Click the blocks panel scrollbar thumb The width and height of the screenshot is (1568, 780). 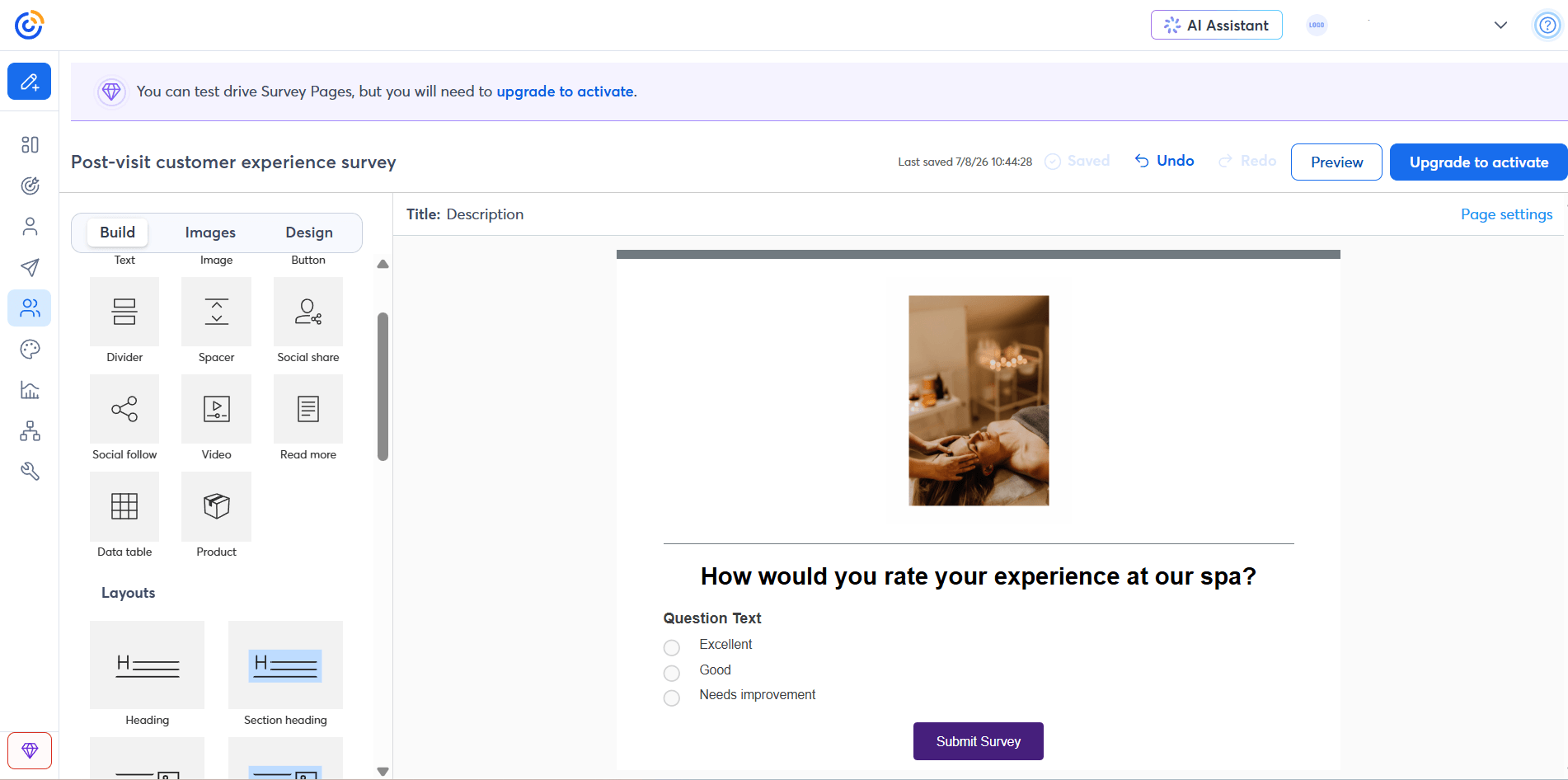tap(383, 386)
